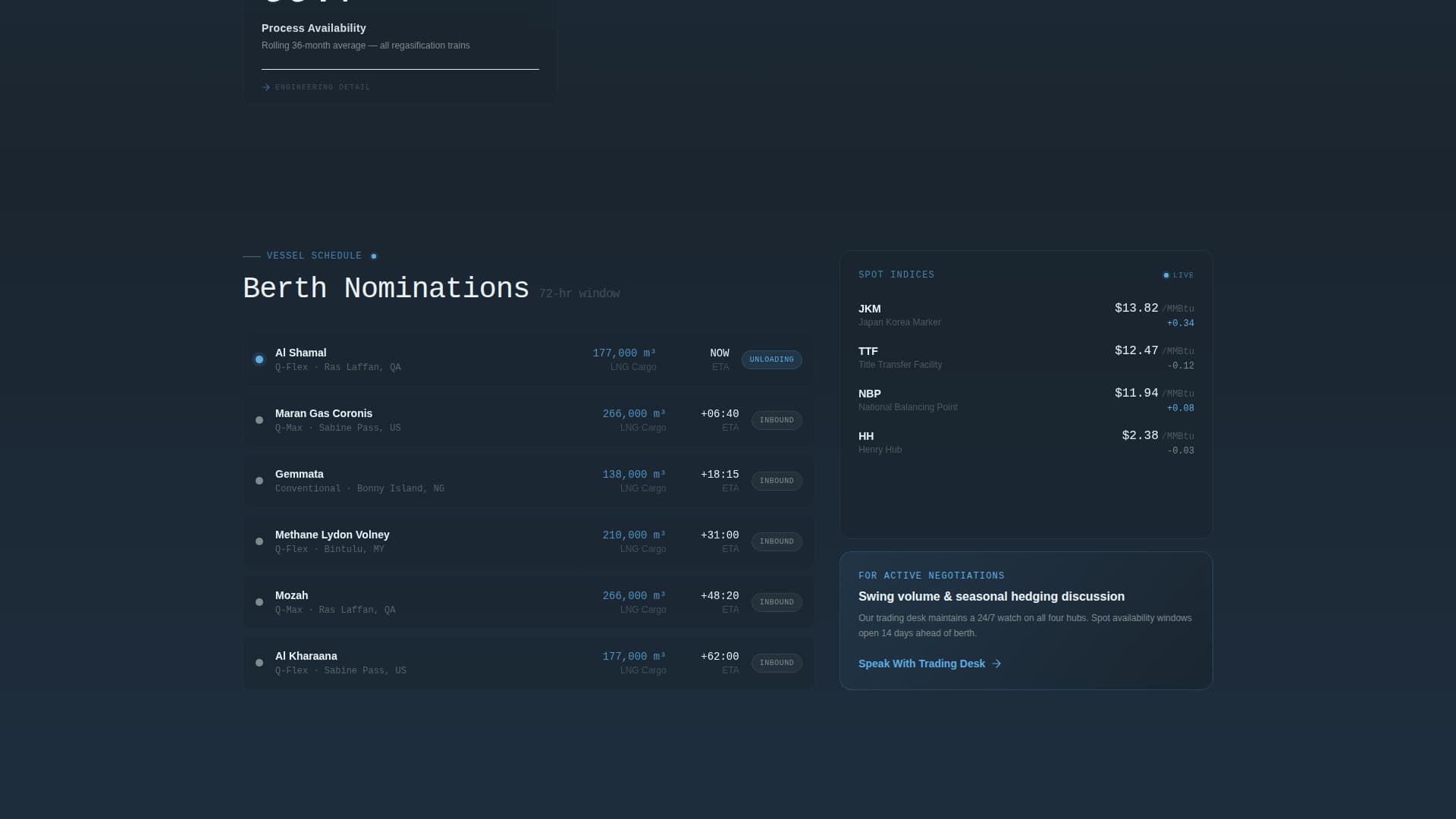Open the Engineering Detail link
This screenshot has height=819, width=1456.
322,87
